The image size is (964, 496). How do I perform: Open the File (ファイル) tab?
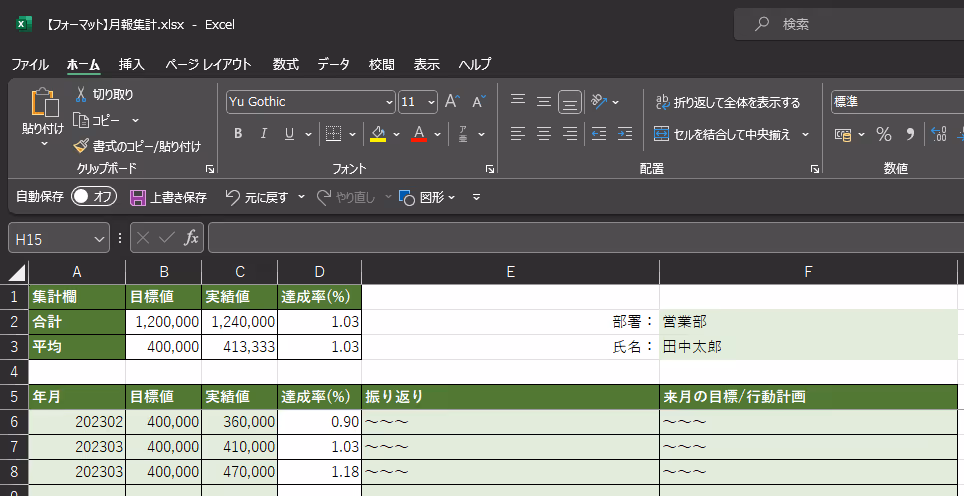[30, 64]
